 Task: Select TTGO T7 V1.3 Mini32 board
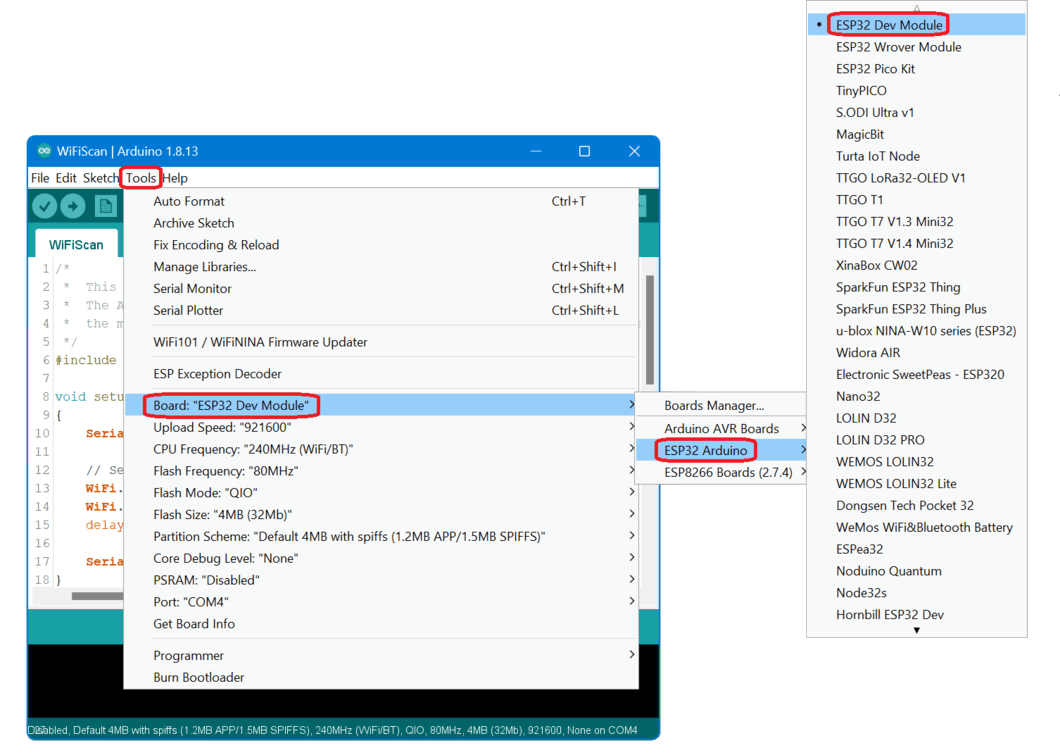point(917,222)
